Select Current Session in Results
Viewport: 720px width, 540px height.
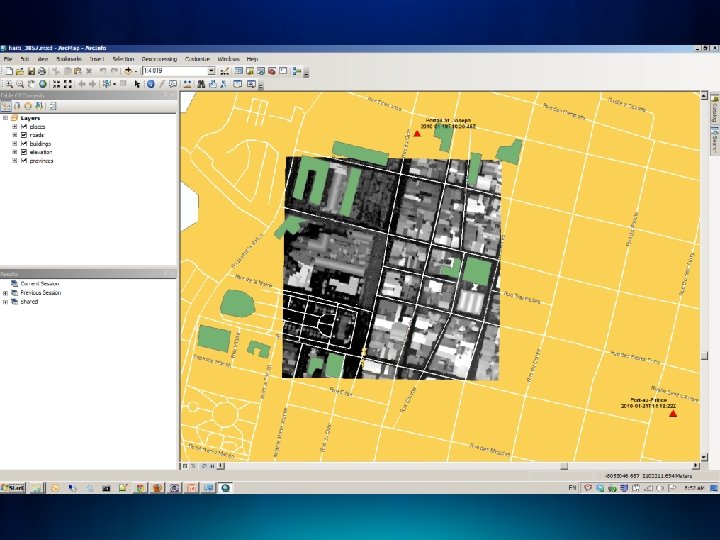40,284
